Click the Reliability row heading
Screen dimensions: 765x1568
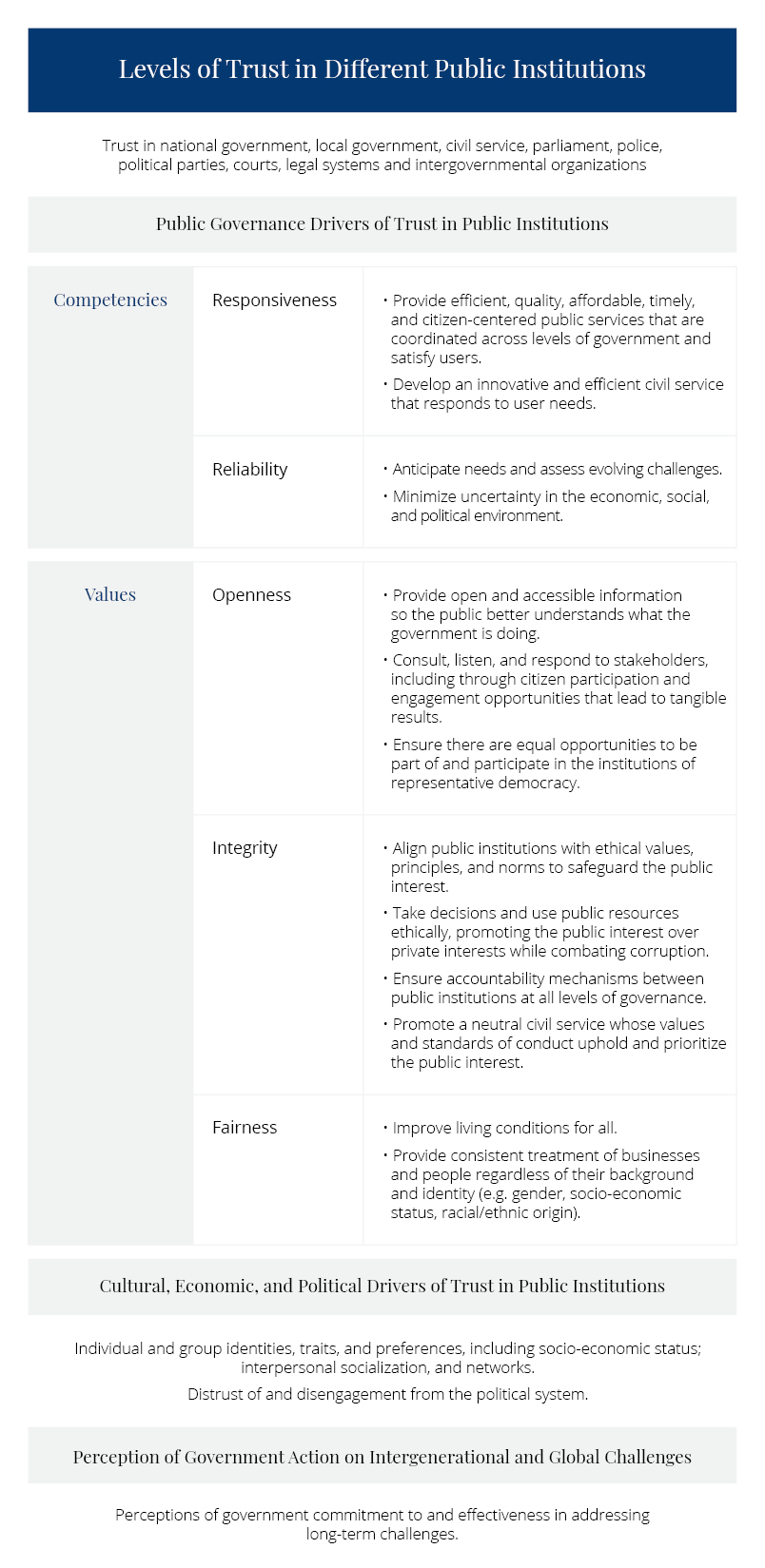(249, 470)
